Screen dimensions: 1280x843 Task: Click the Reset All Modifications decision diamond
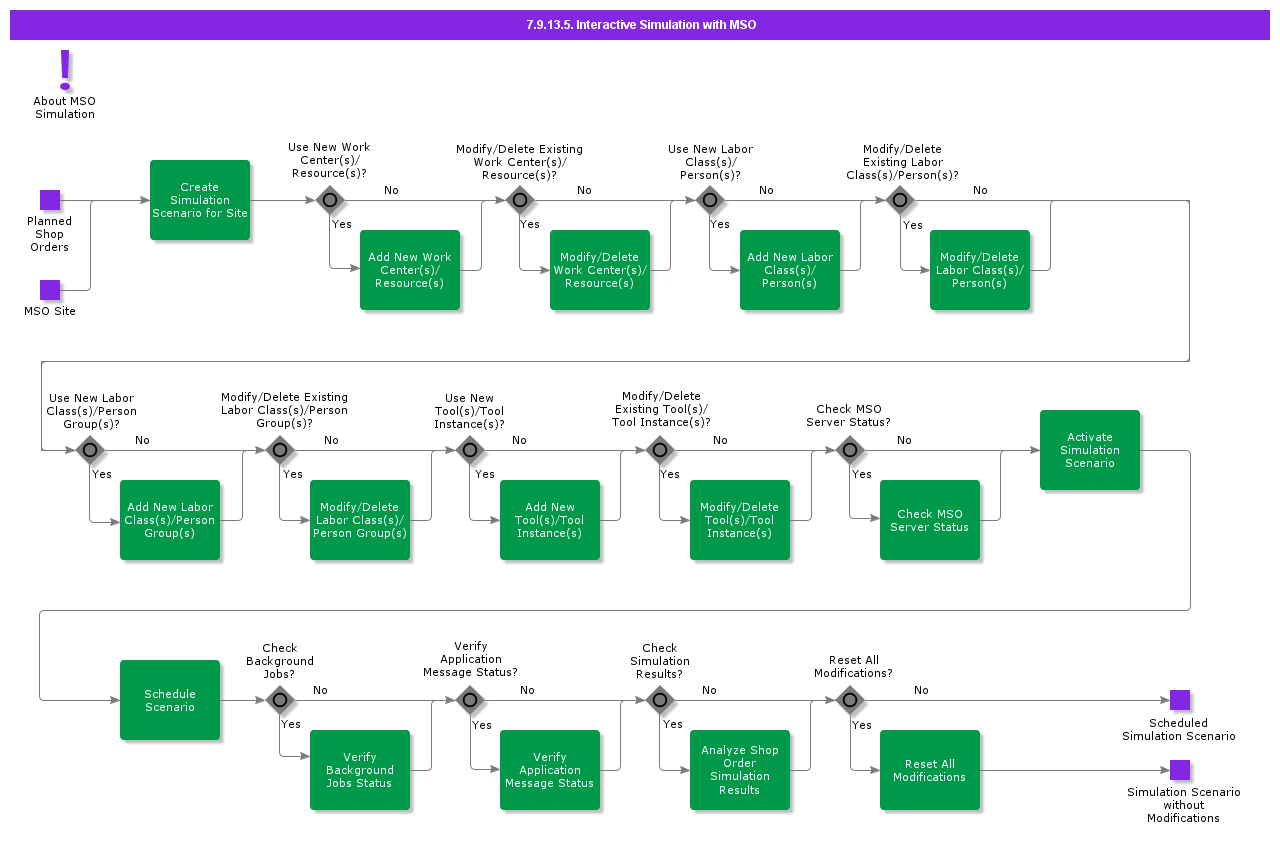pos(850,700)
